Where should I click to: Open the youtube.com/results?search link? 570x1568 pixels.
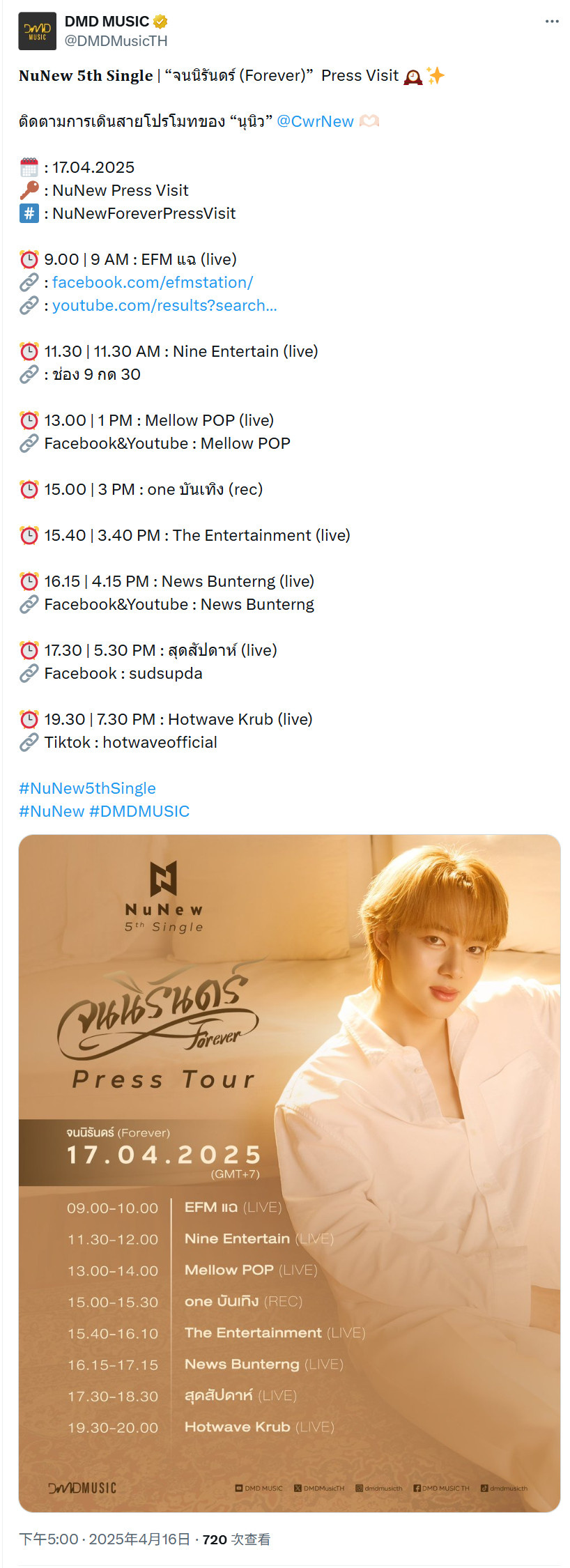tap(164, 305)
